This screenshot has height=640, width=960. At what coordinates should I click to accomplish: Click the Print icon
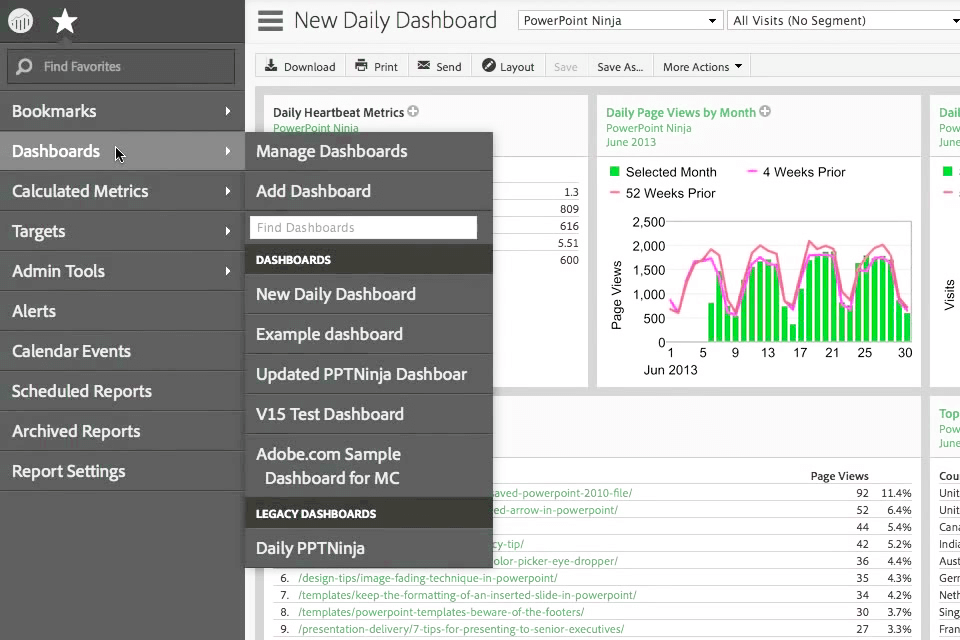coord(359,66)
